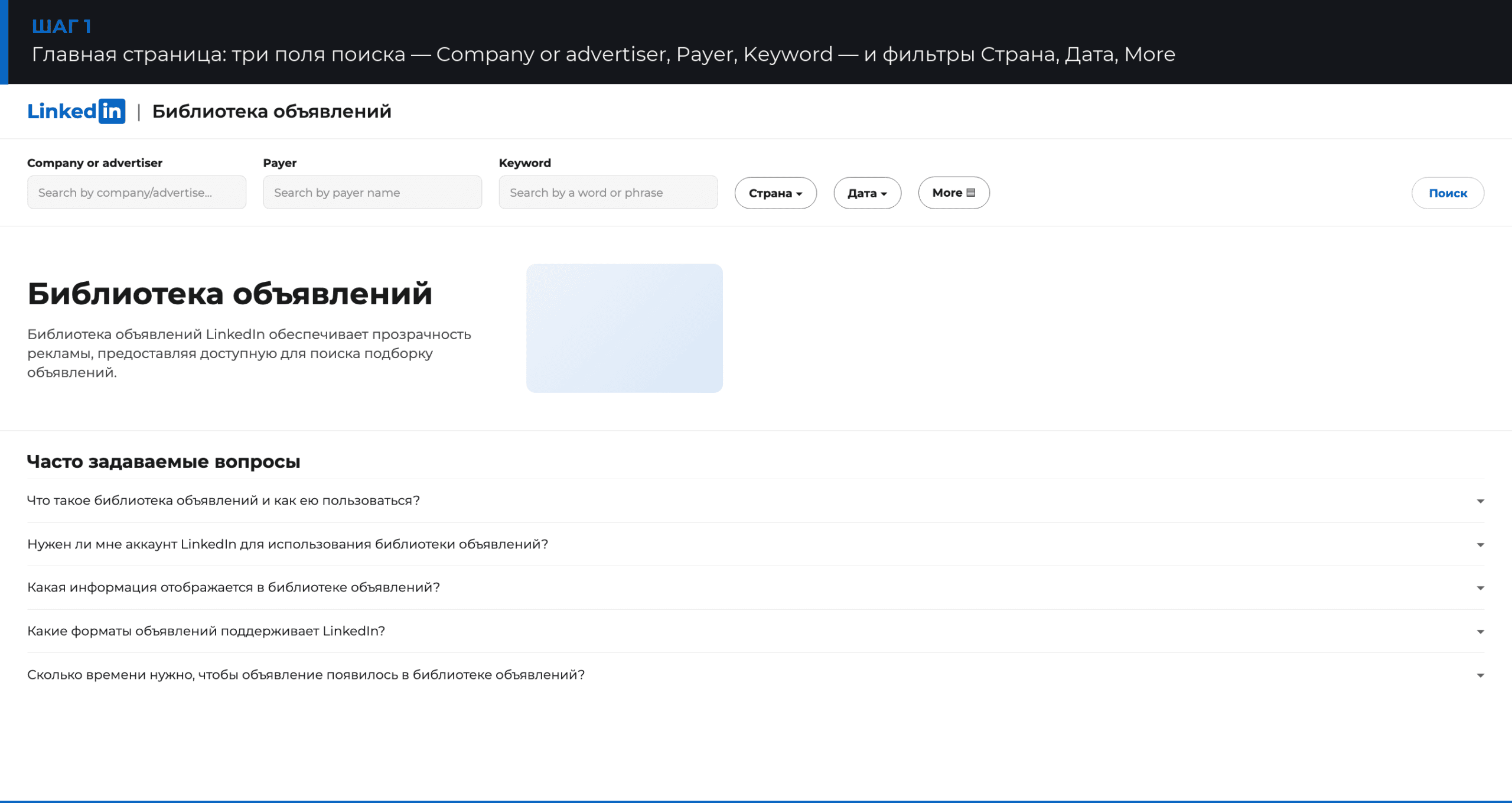1512x803 pixels.
Task: Expand 'Нужен ли мне аккаунт LinkedIn' question
Action: [755, 544]
